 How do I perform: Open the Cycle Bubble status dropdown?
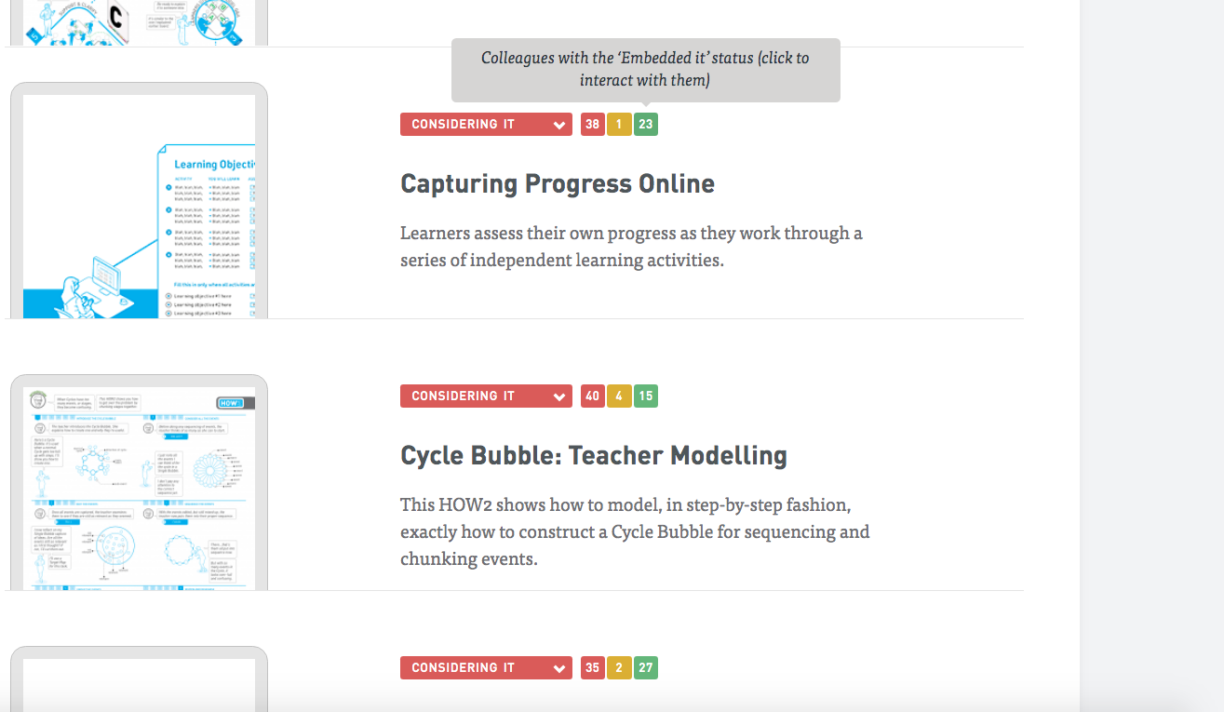[x=486, y=396]
